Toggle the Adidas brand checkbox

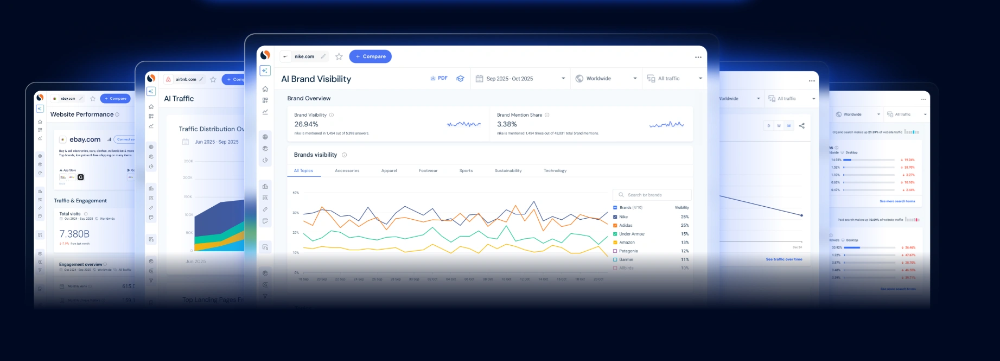point(615,225)
